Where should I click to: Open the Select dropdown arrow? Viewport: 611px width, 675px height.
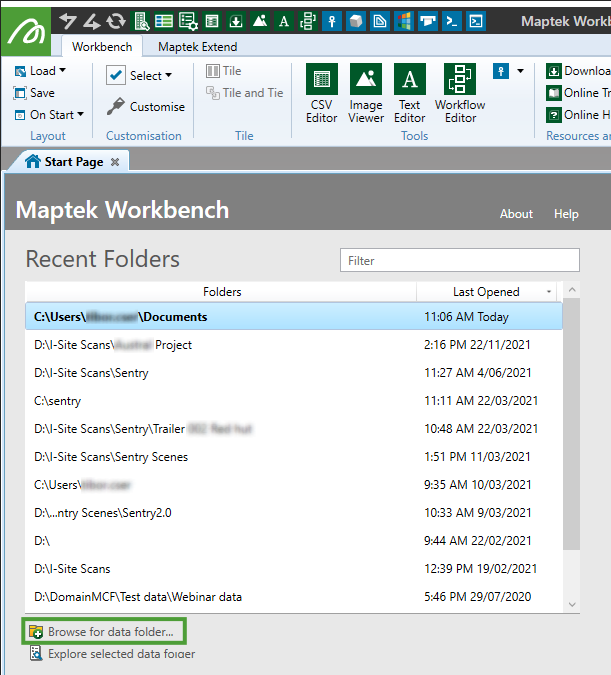point(168,75)
